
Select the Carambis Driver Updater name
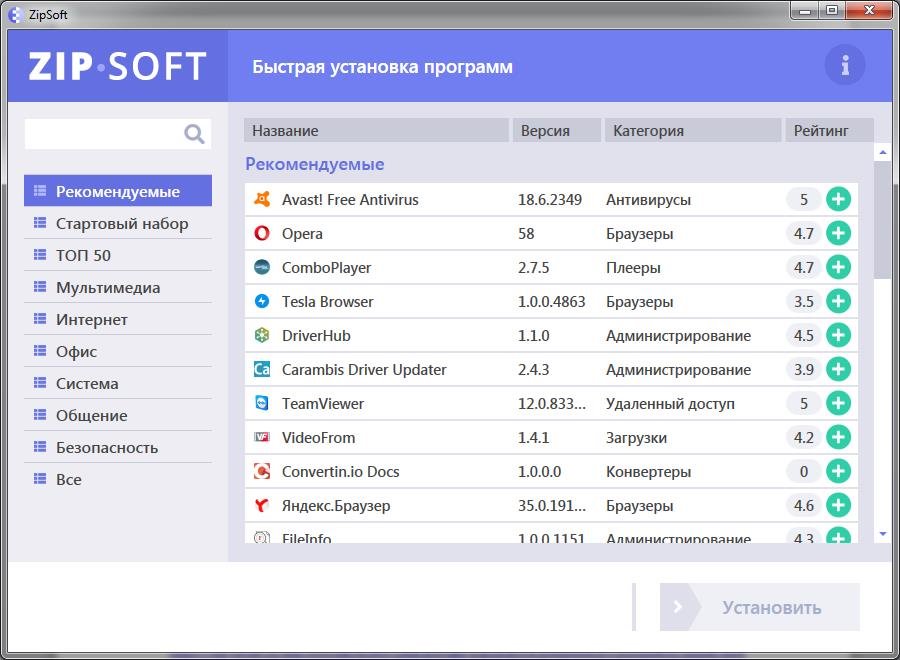[364, 370]
